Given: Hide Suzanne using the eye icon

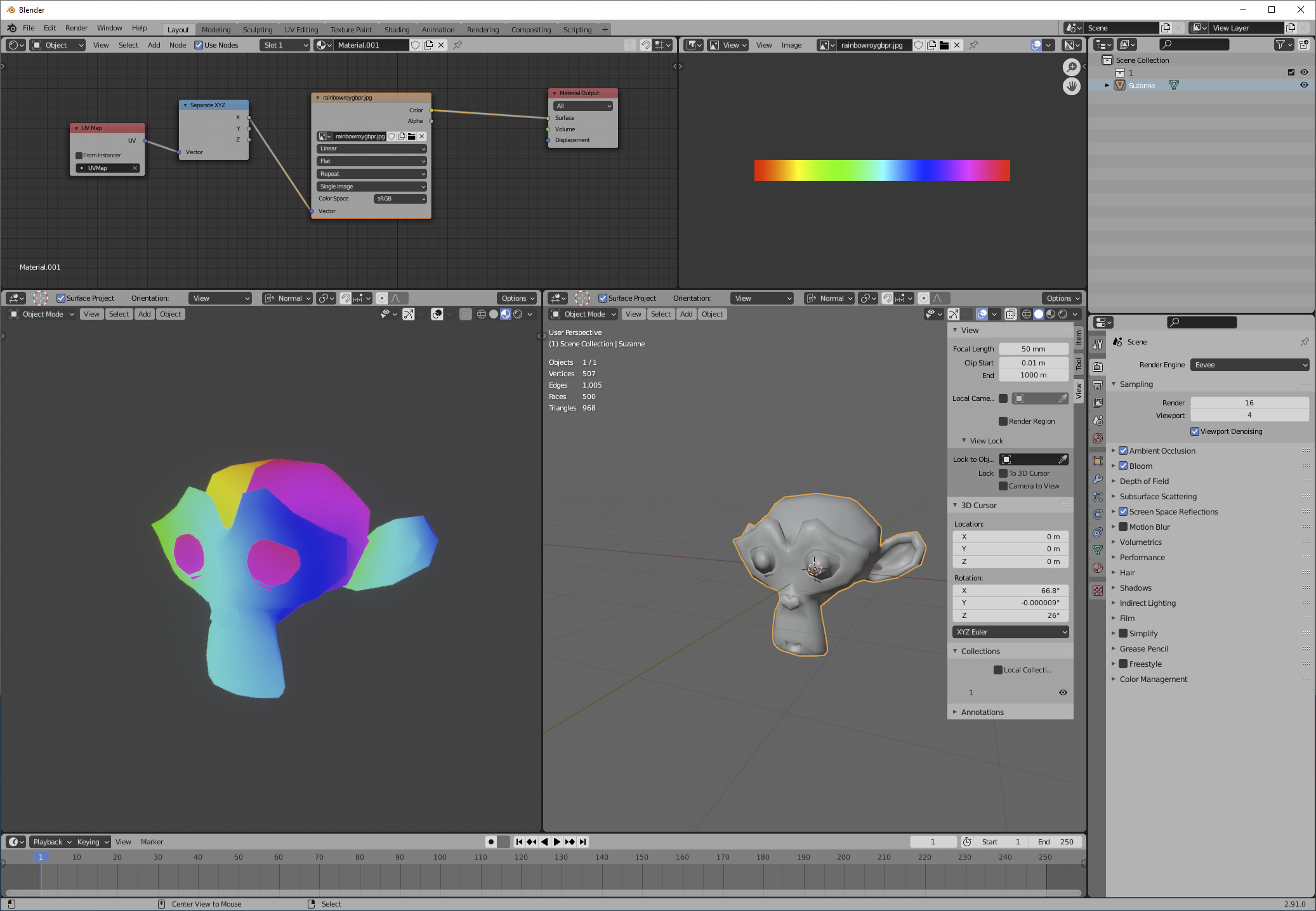Looking at the screenshot, I should pos(1304,85).
